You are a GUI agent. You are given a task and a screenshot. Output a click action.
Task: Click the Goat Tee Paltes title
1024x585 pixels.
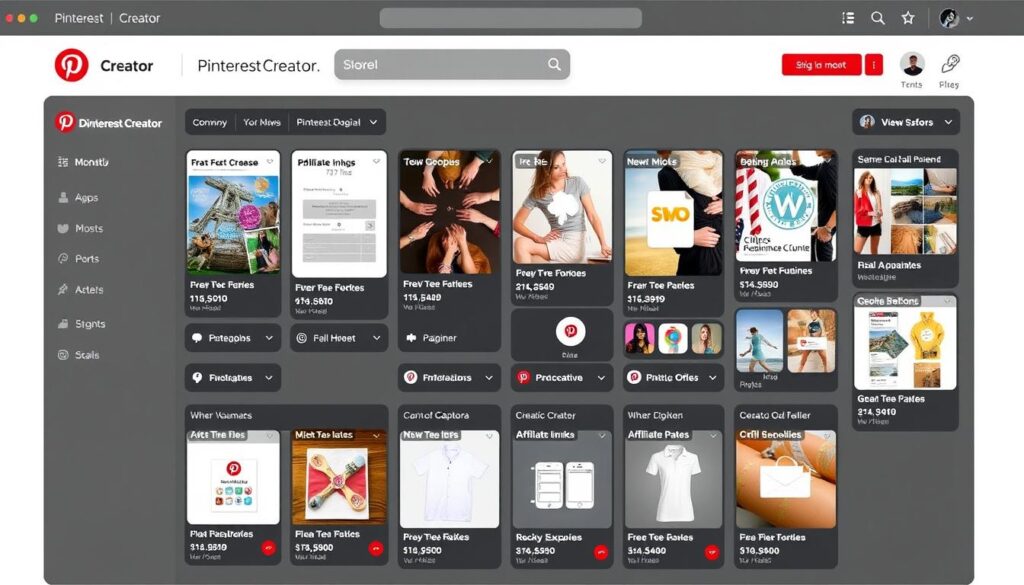891,398
